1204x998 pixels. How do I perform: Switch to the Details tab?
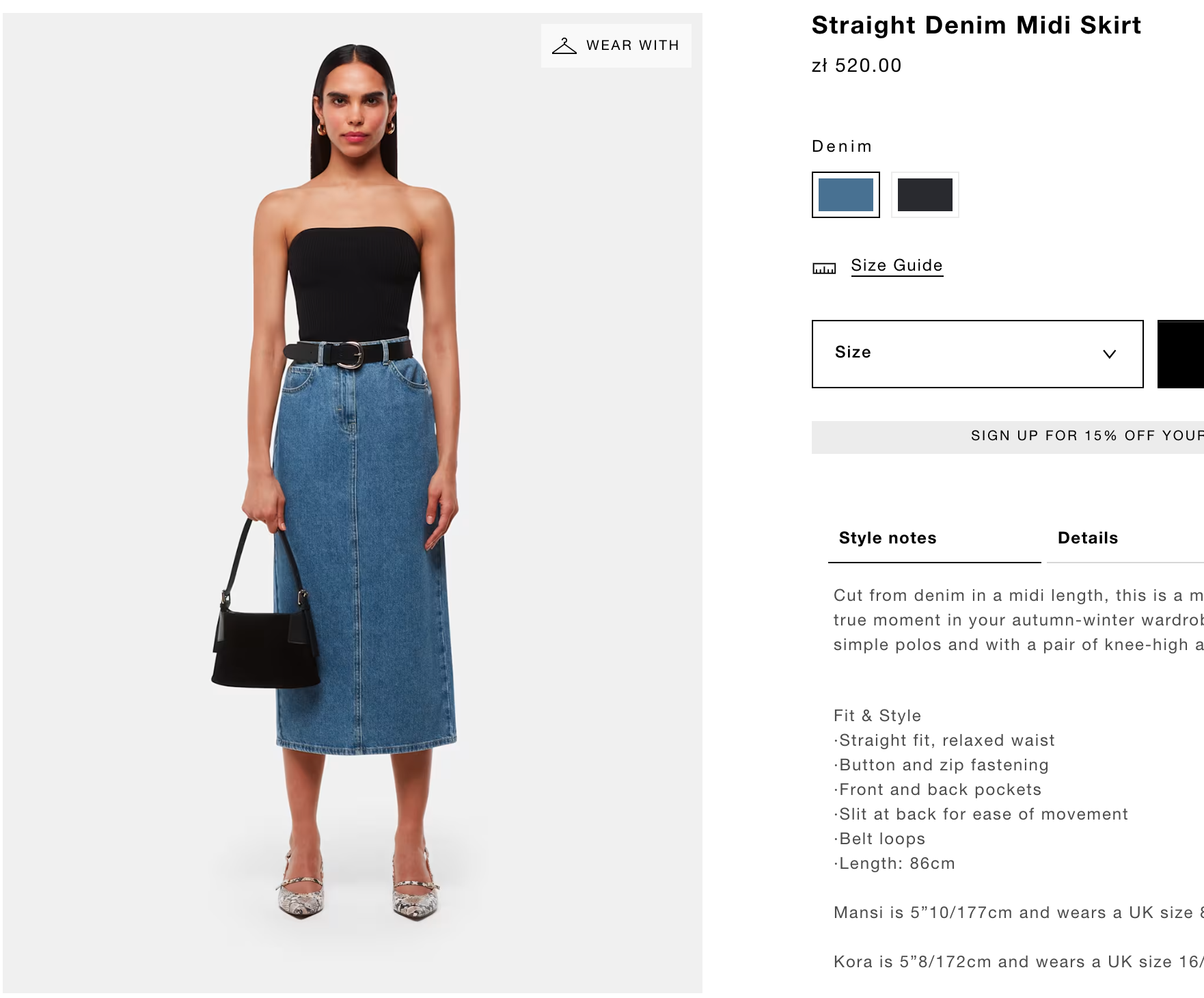tap(1088, 538)
